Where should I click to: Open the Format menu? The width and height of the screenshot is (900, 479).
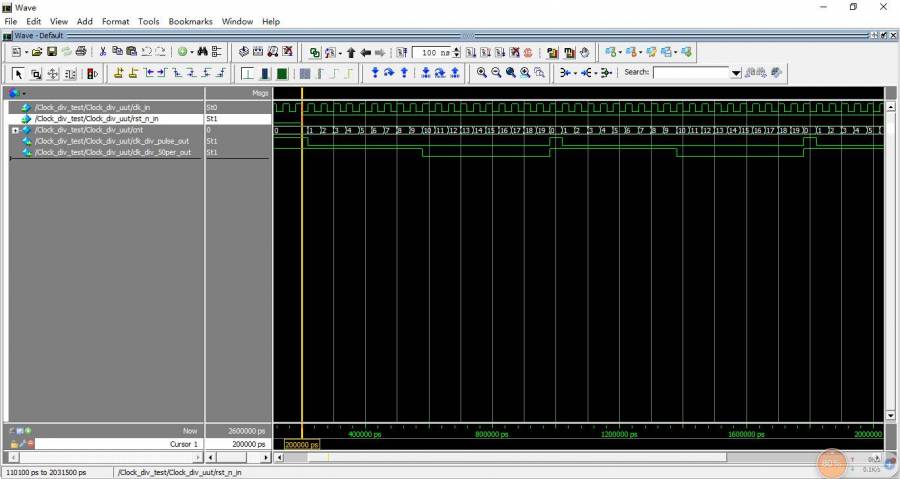[115, 21]
